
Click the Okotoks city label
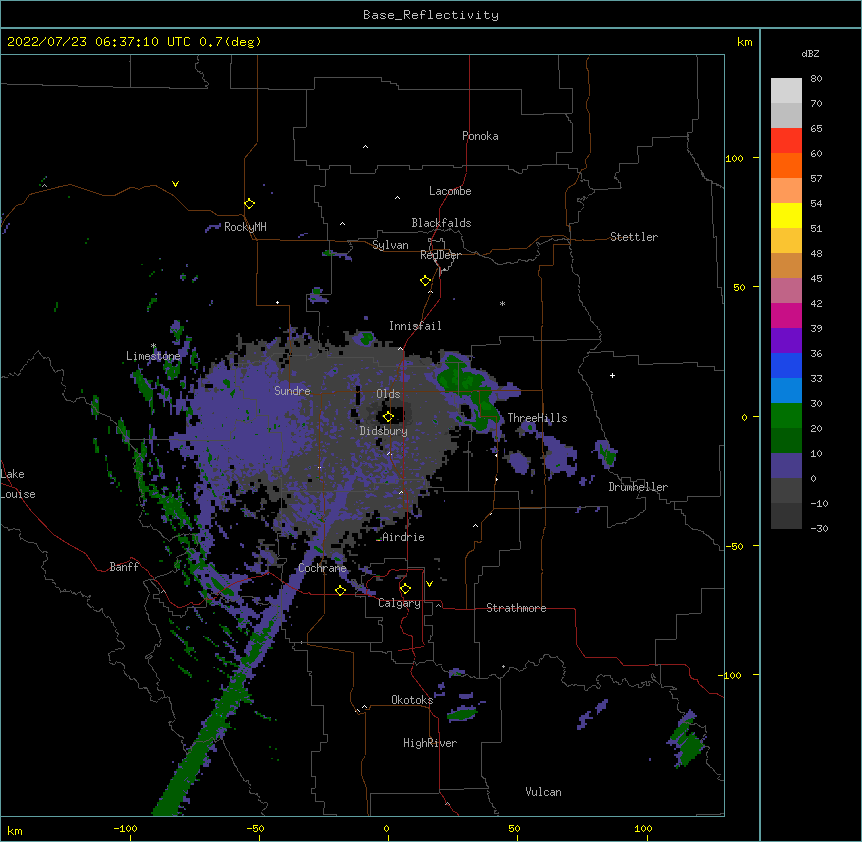pos(412,700)
